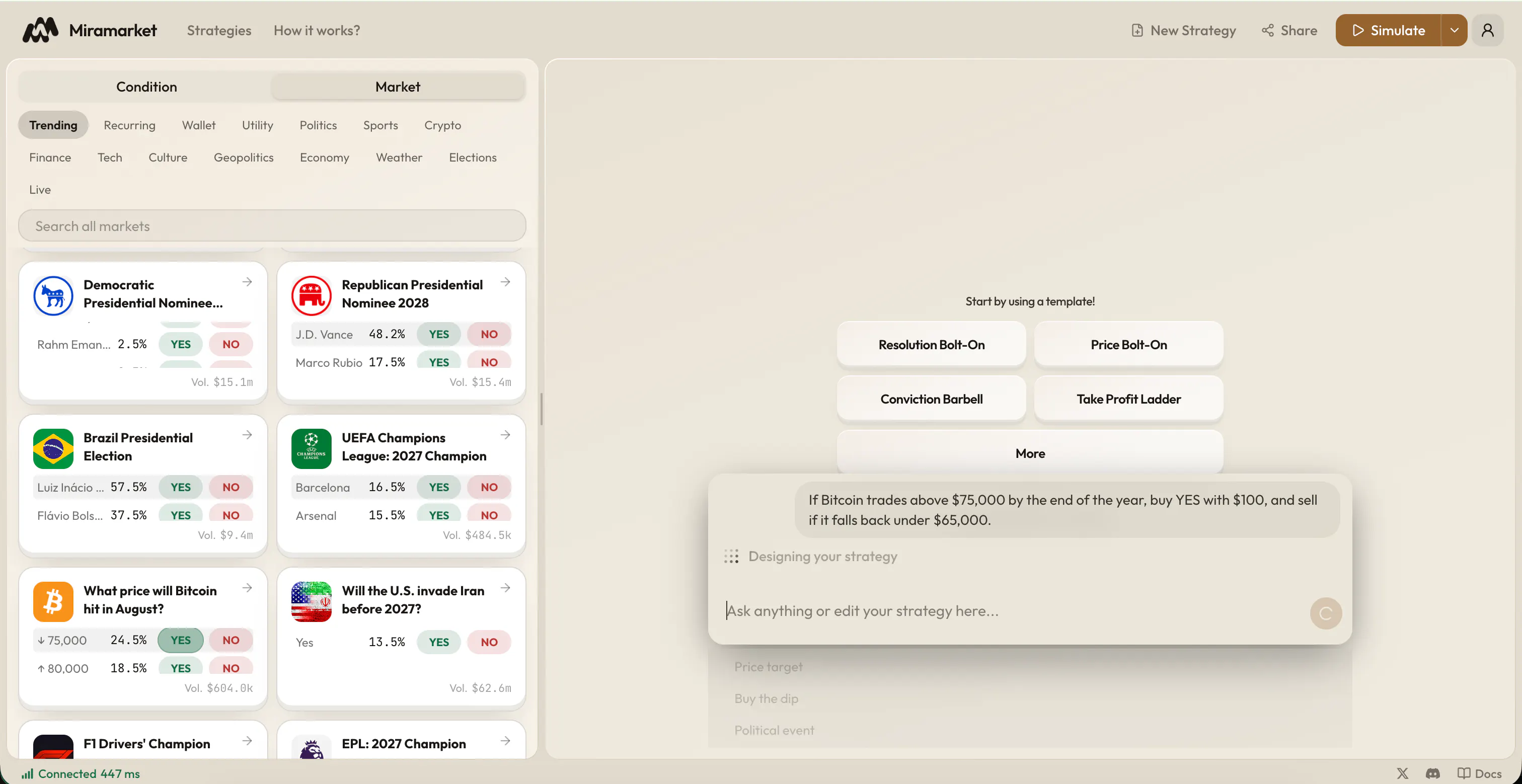Click the X (Twitter) icon in footer
Viewport: 1522px width, 784px height.
tap(1403, 773)
